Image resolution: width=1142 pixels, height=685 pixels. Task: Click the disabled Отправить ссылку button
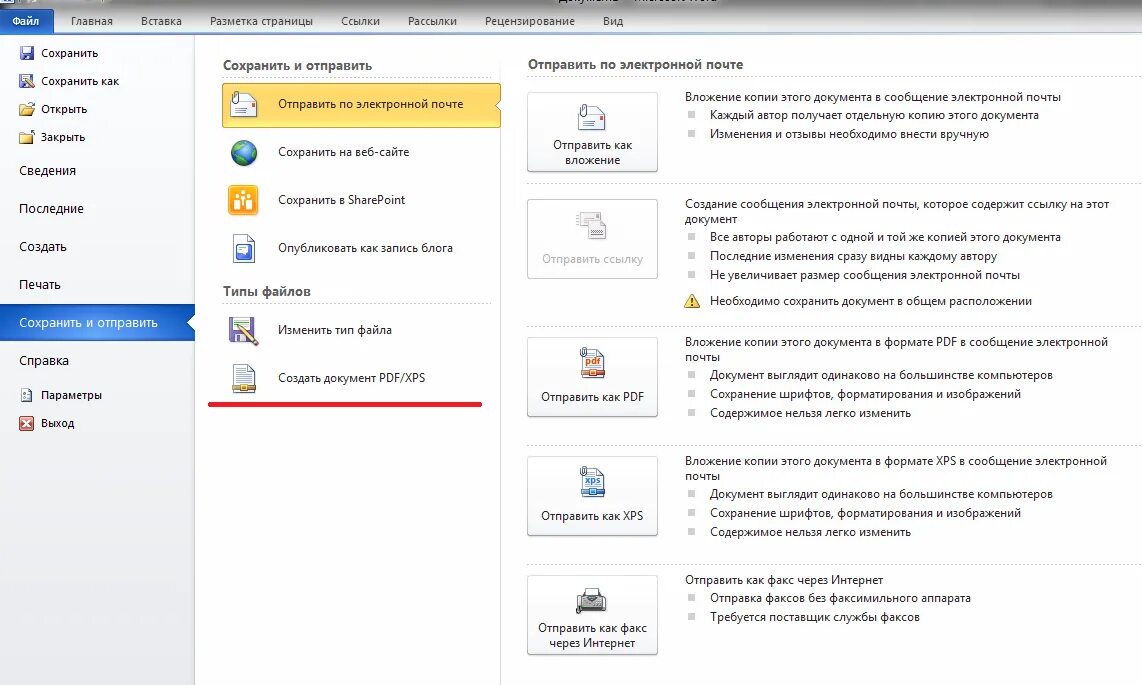pyautogui.click(x=592, y=239)
